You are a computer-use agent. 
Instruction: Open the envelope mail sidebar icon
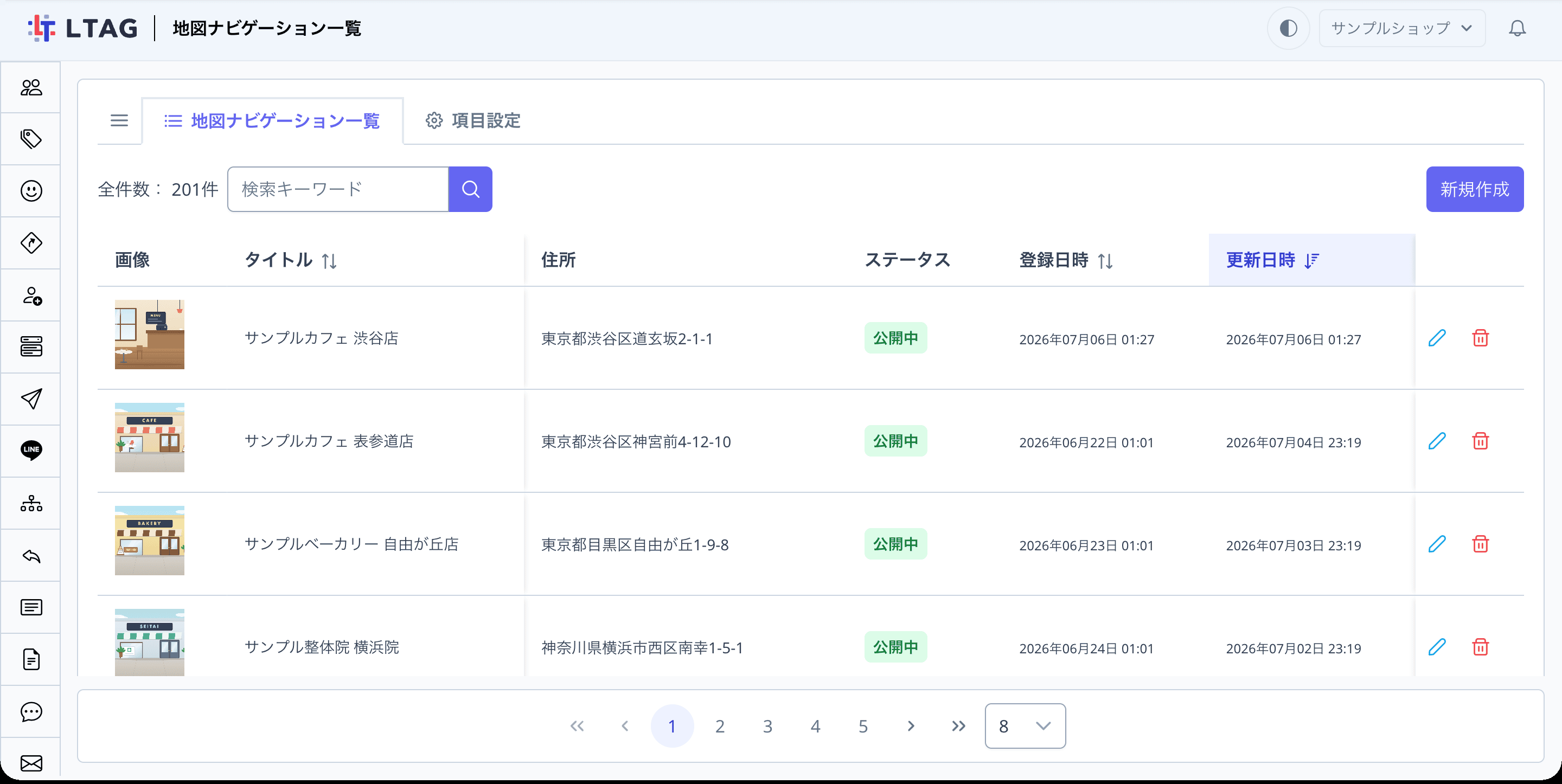(x=31, y=763)
